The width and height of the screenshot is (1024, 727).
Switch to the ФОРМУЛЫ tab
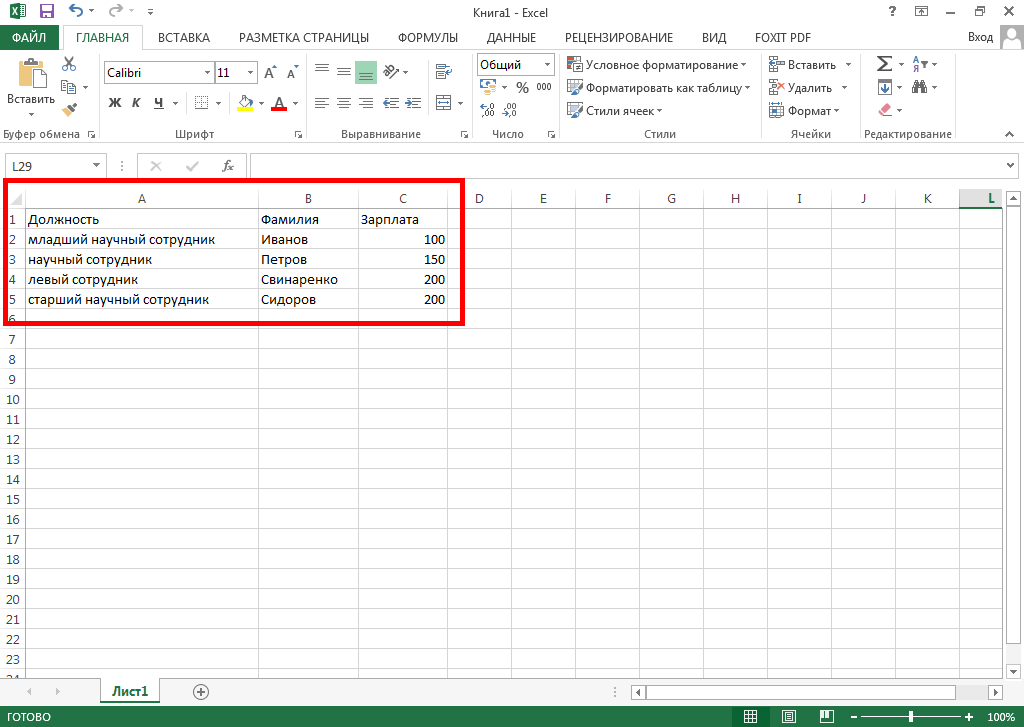(x=427, y=38)
